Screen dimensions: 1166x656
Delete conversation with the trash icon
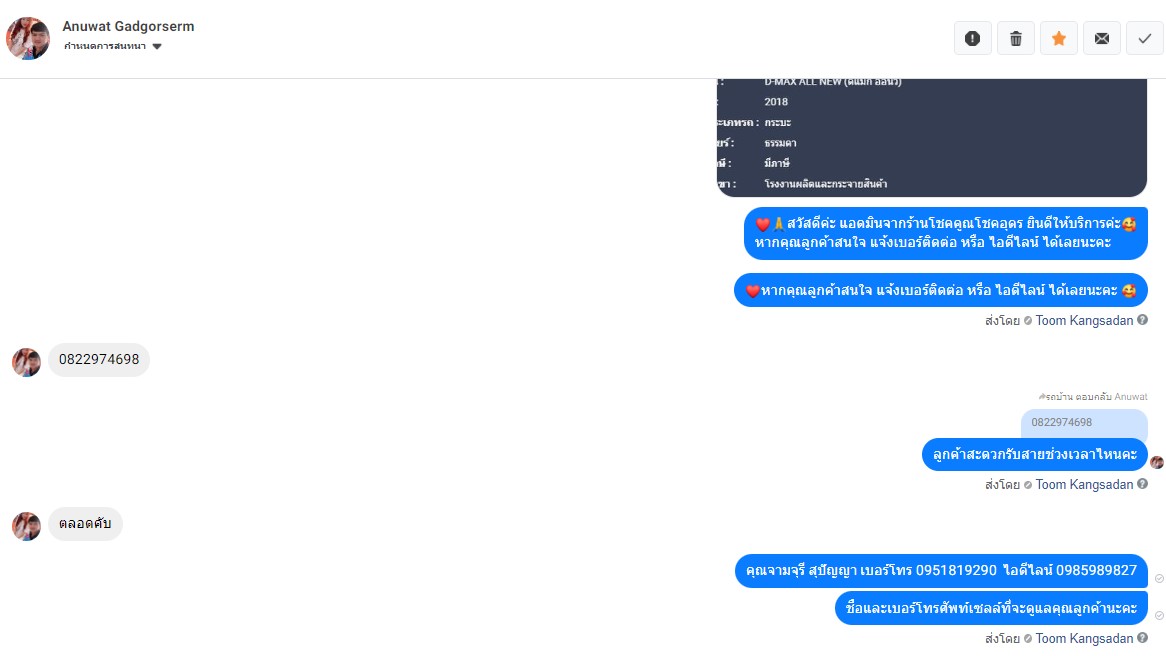[1015, 39]
